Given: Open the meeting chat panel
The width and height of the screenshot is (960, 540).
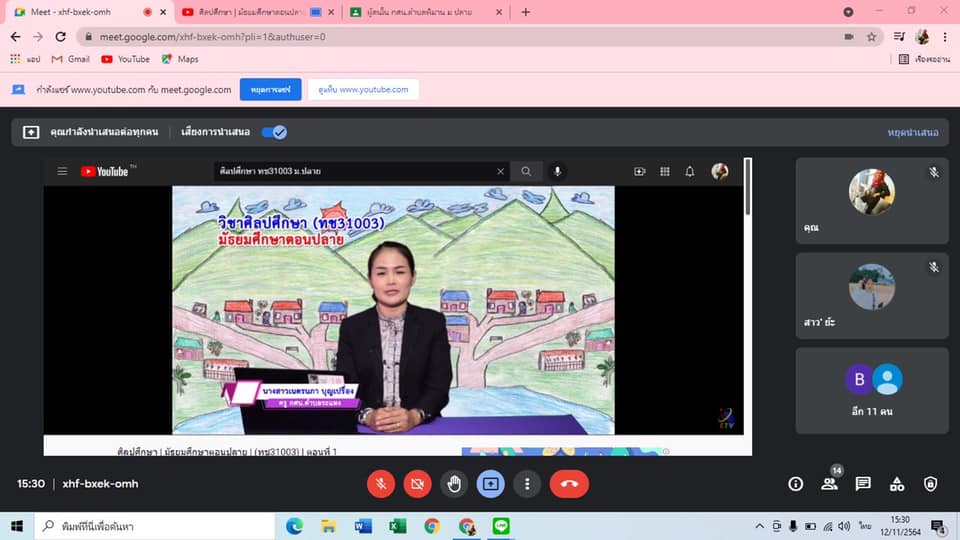Looking at the screenshot, I should pos(863,484).
